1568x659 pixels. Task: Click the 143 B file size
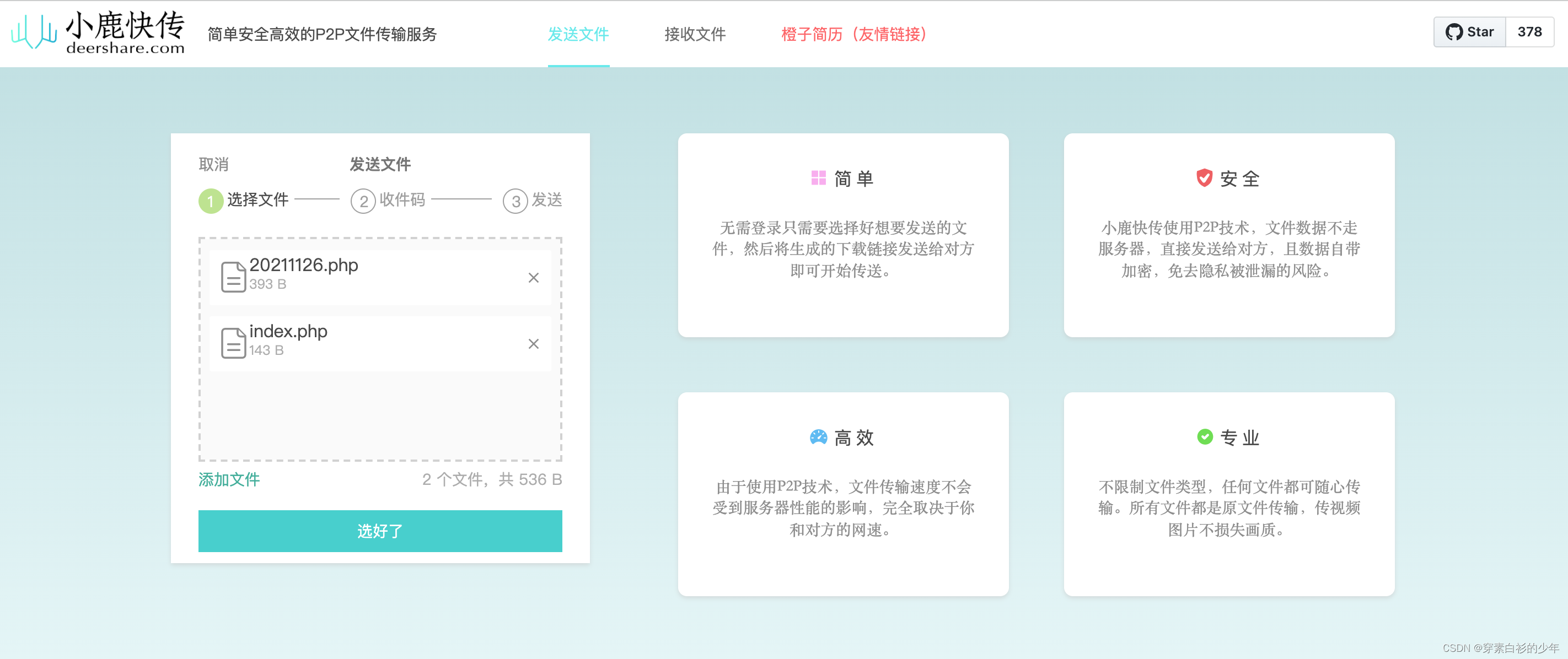coord(267,350)
